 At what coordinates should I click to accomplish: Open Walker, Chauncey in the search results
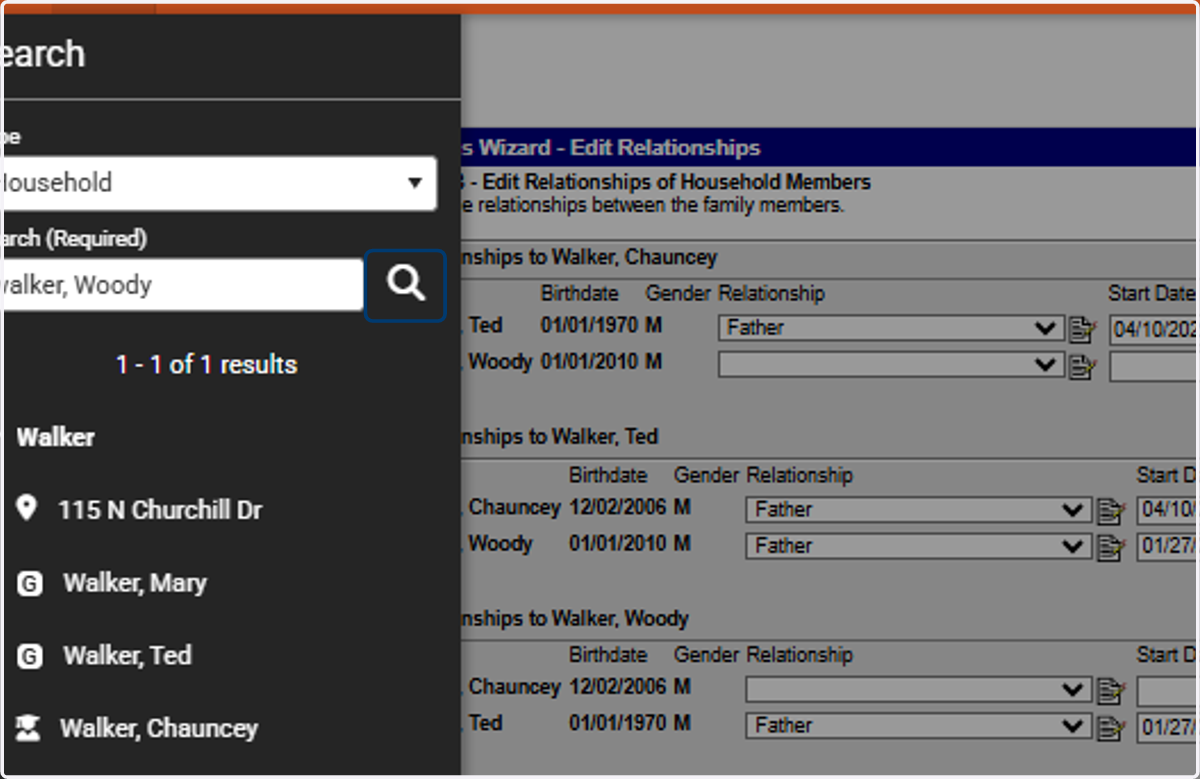[x=159, y=729]
